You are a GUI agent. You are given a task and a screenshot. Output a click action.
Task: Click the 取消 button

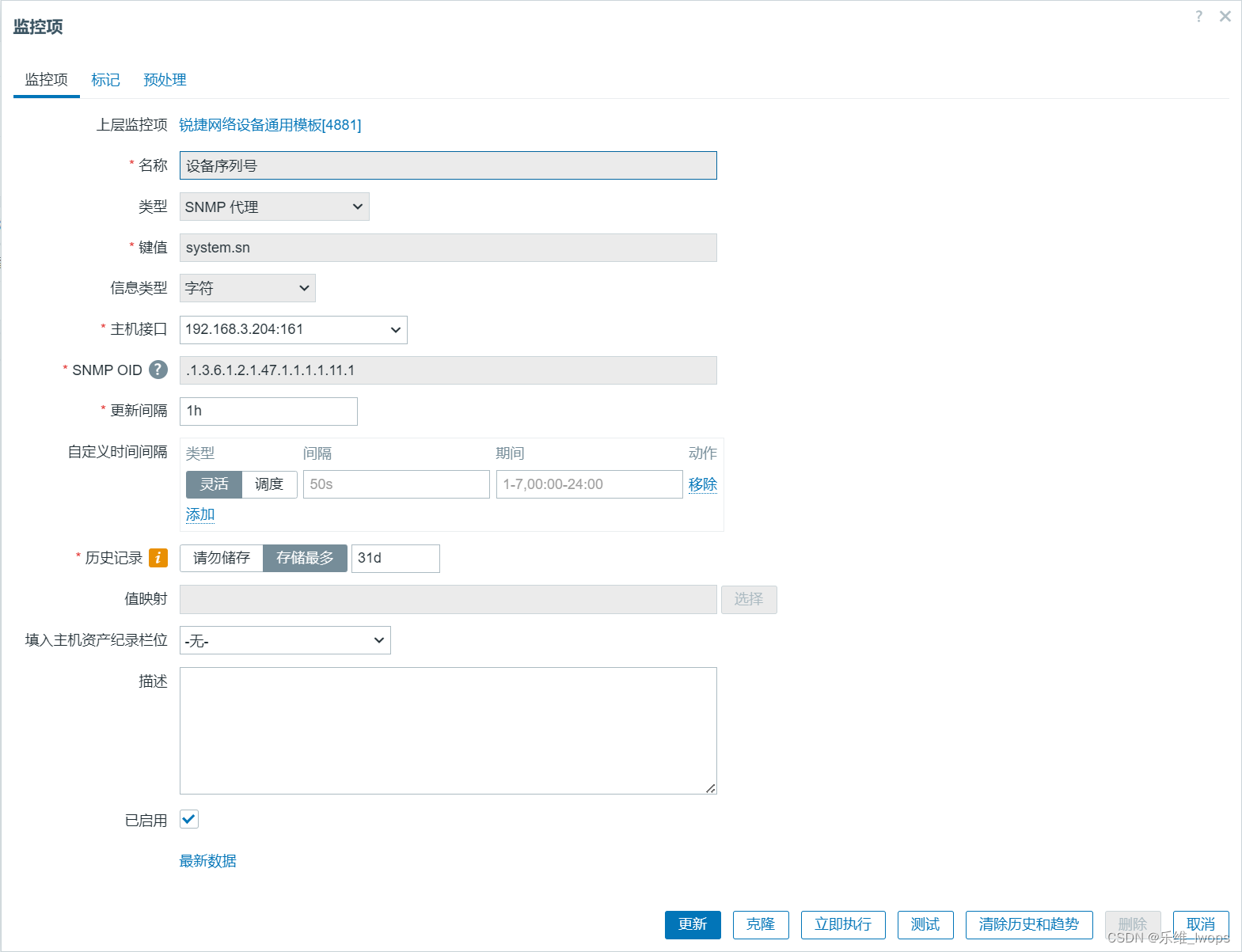point(1201,924)
